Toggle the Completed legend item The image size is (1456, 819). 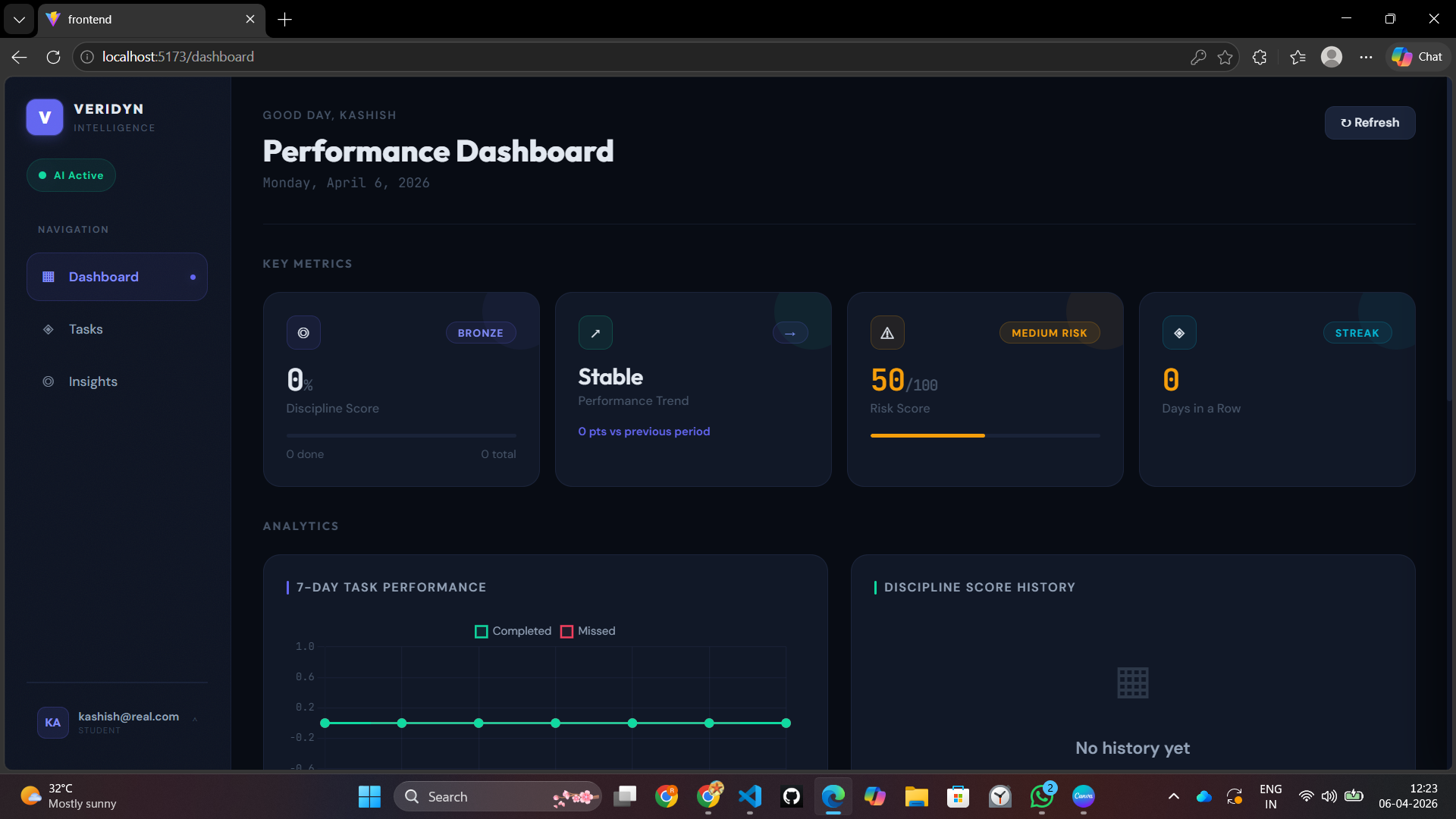pyautogui.click(x=513, y=631)
